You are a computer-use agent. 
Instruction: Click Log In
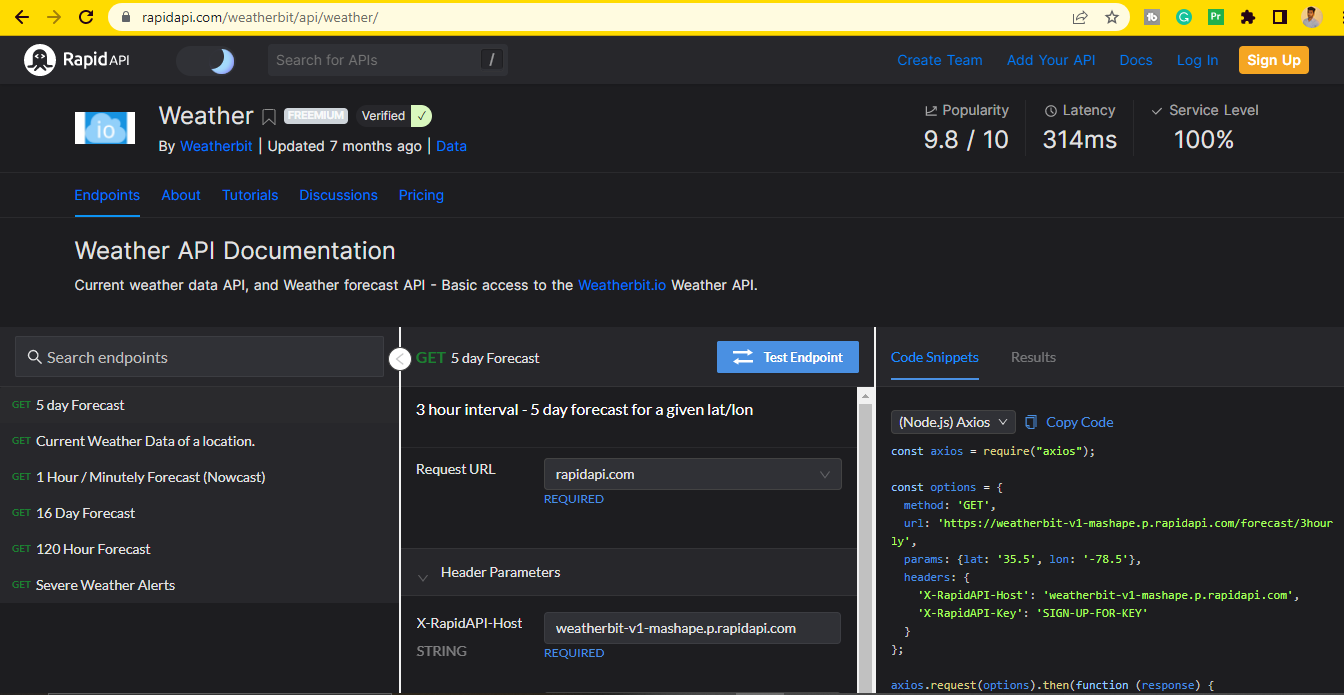click(1197, 60)
